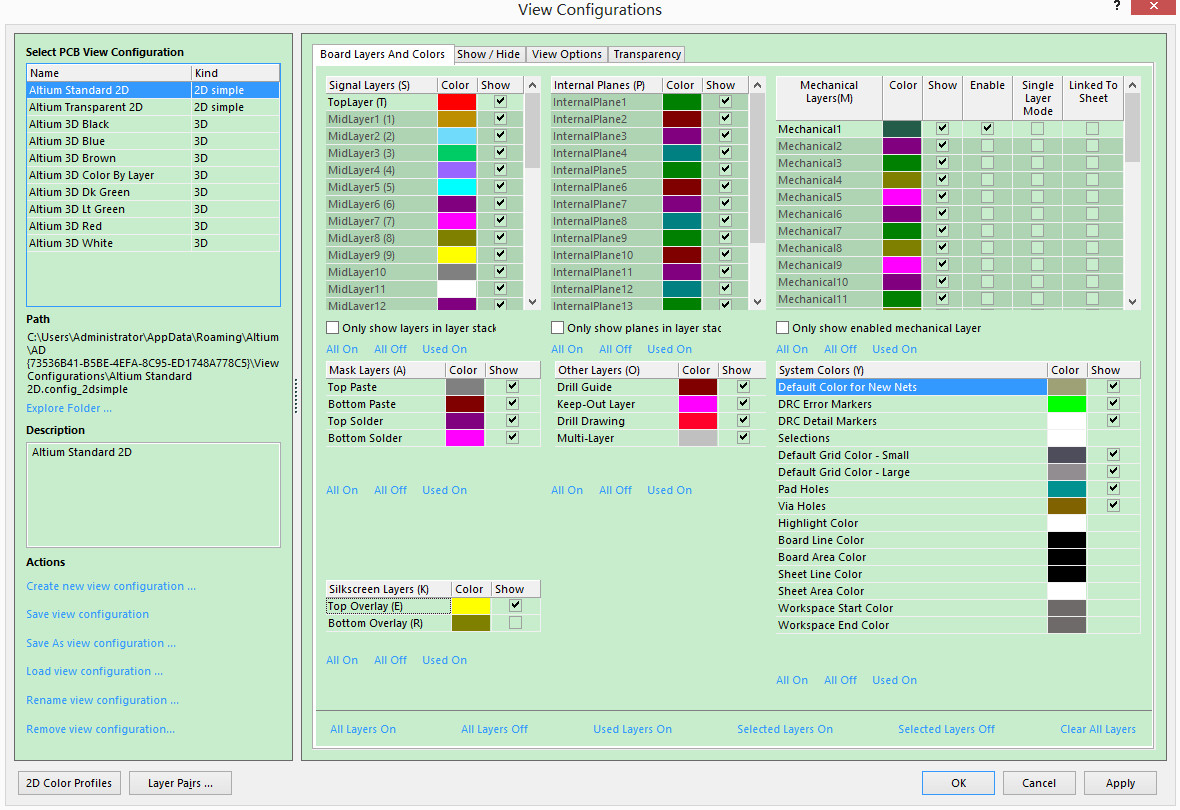The image size is (1180, 810).
Task: Enable Only show layers in layer stack
Action: pos(333,327)
